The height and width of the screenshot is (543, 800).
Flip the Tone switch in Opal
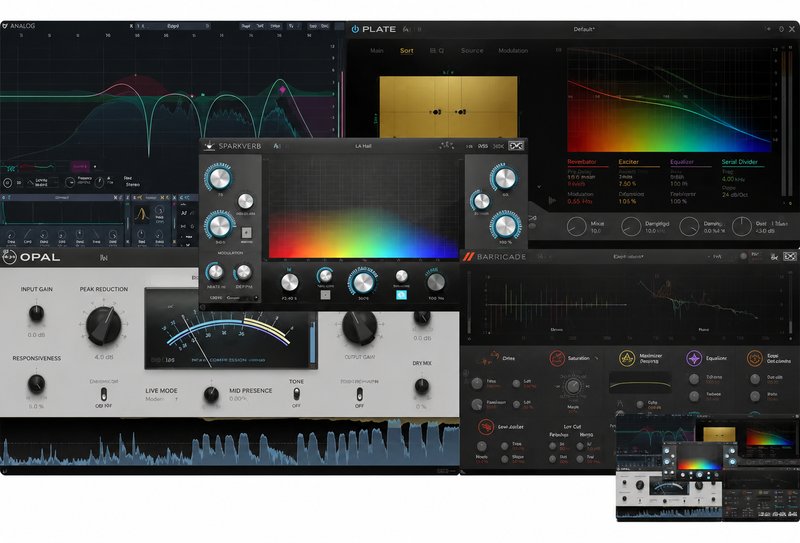[x=296, y=394]
